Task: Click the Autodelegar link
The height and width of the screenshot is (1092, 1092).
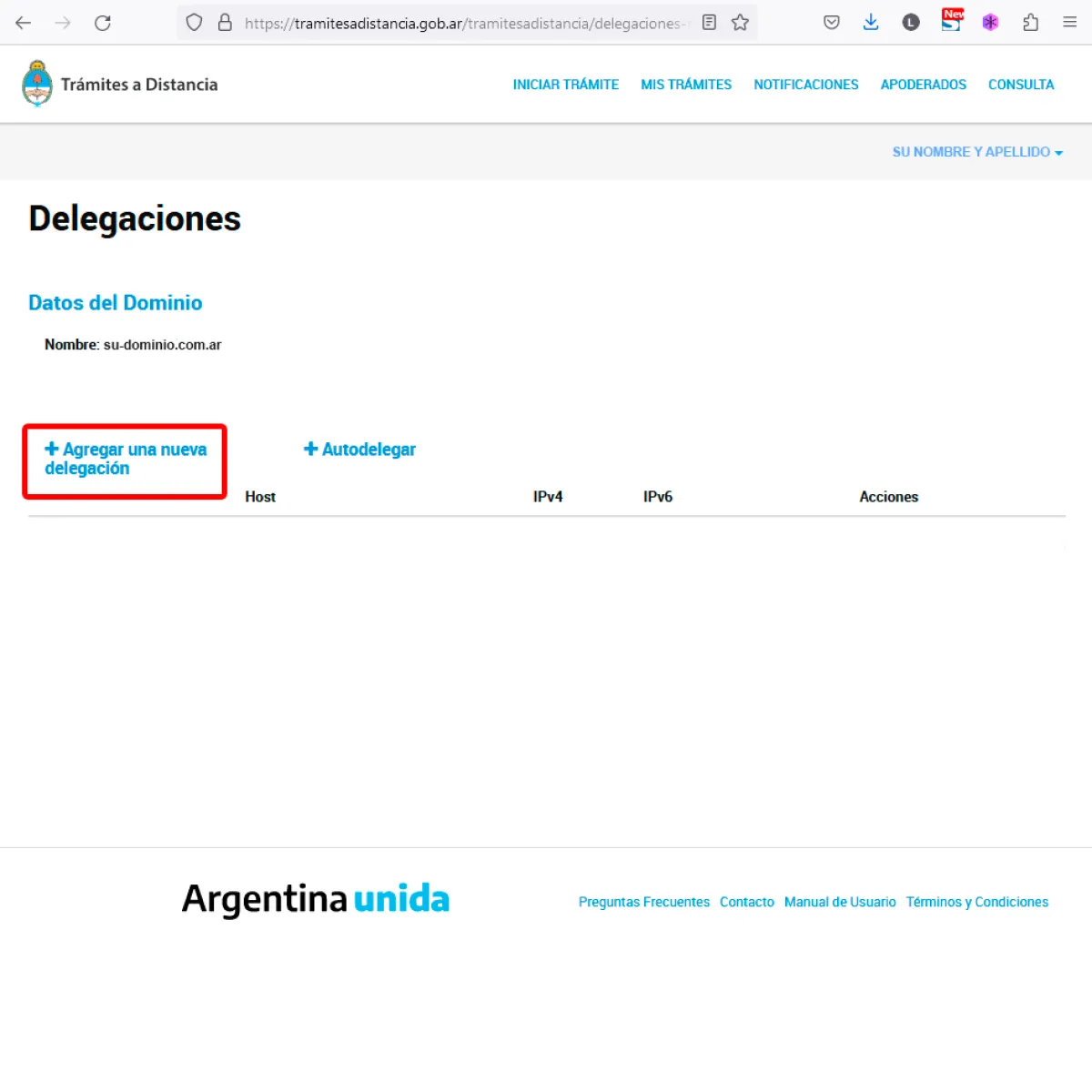Action: [x=359, y=450]
